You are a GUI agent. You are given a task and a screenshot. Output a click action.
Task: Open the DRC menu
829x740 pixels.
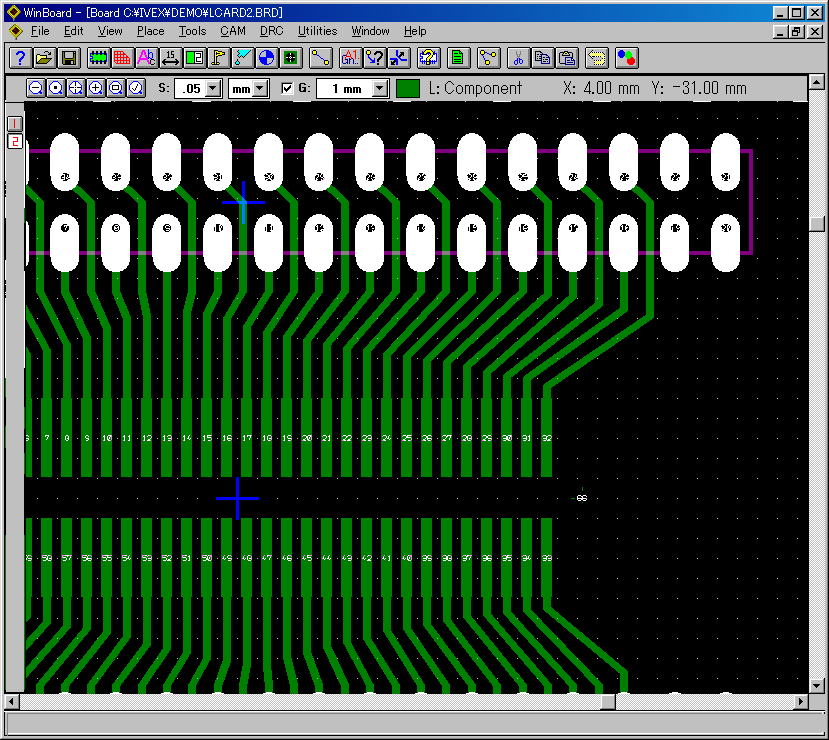point(271,31)
